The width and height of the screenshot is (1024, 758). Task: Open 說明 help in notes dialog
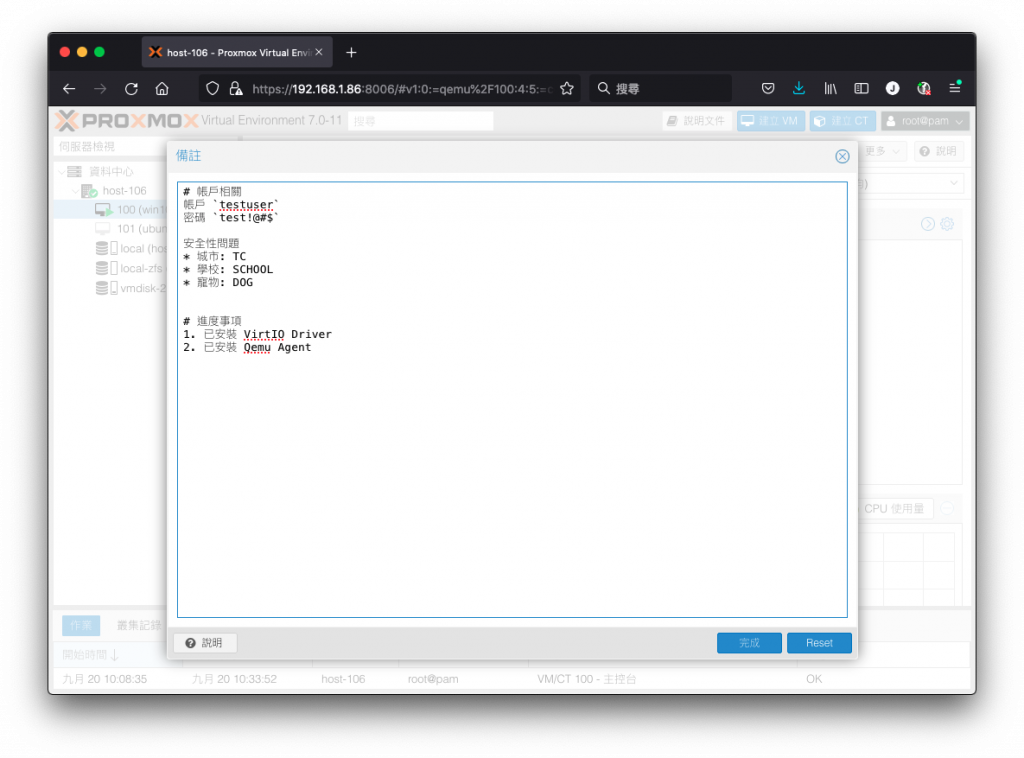coord(205,642)
